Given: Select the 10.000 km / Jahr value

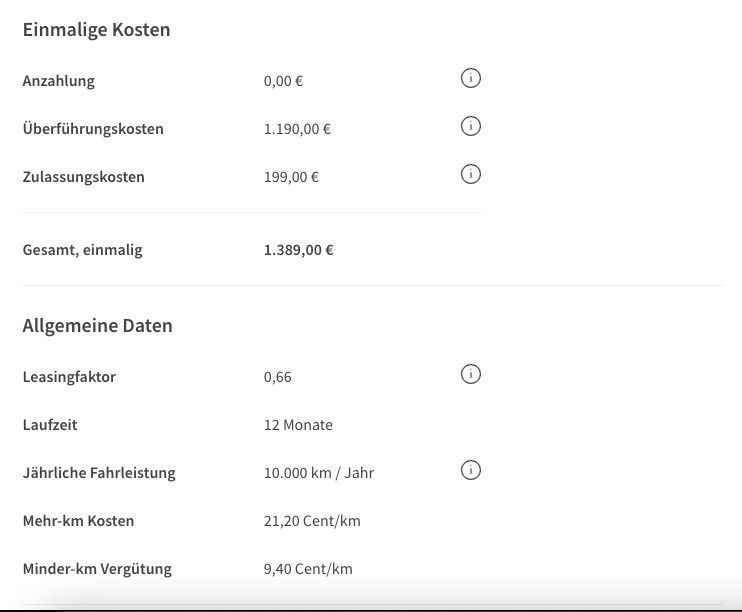Looking at the screenshot, I should pos(318,473).
